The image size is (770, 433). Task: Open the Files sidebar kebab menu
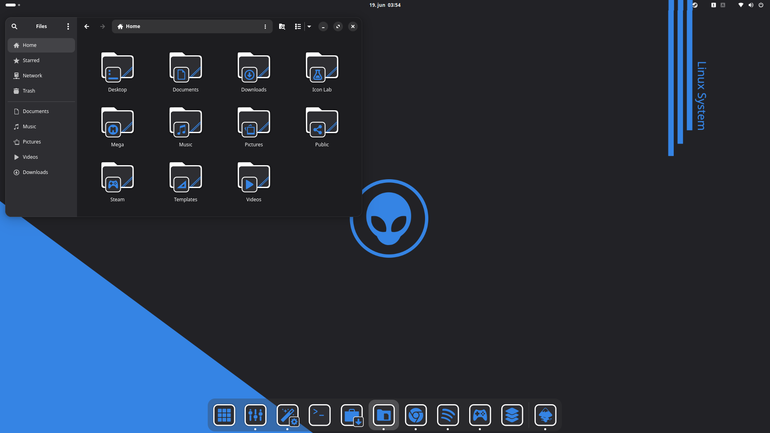point(68,27)
